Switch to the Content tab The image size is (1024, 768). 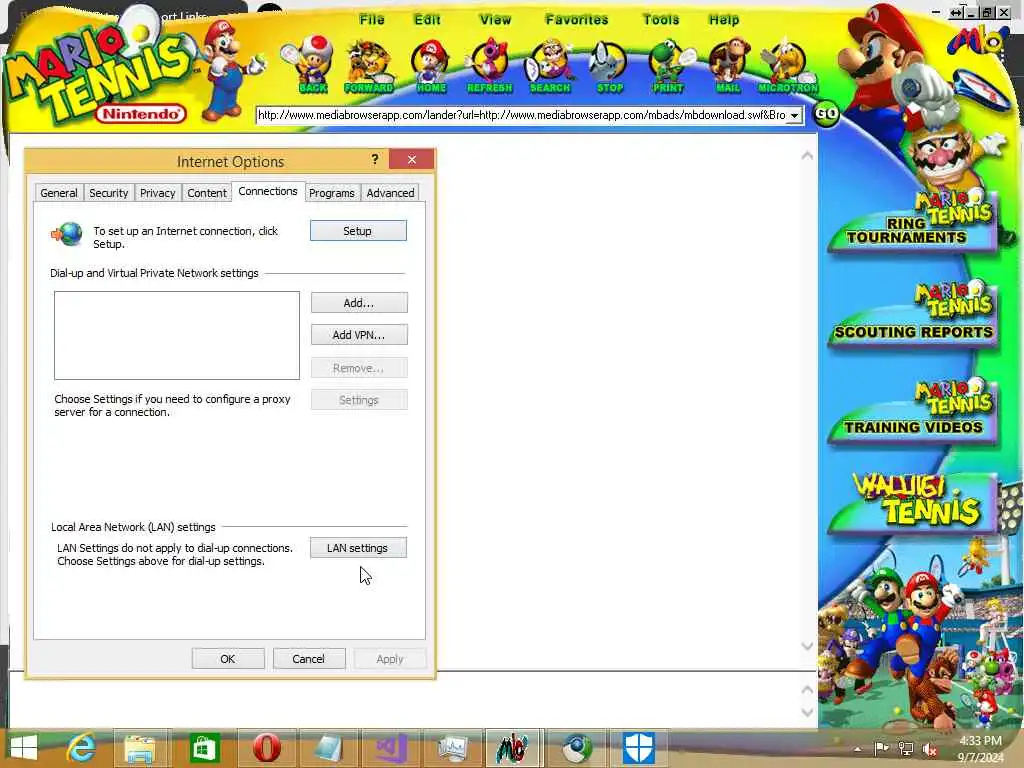[x=206, y=193]
